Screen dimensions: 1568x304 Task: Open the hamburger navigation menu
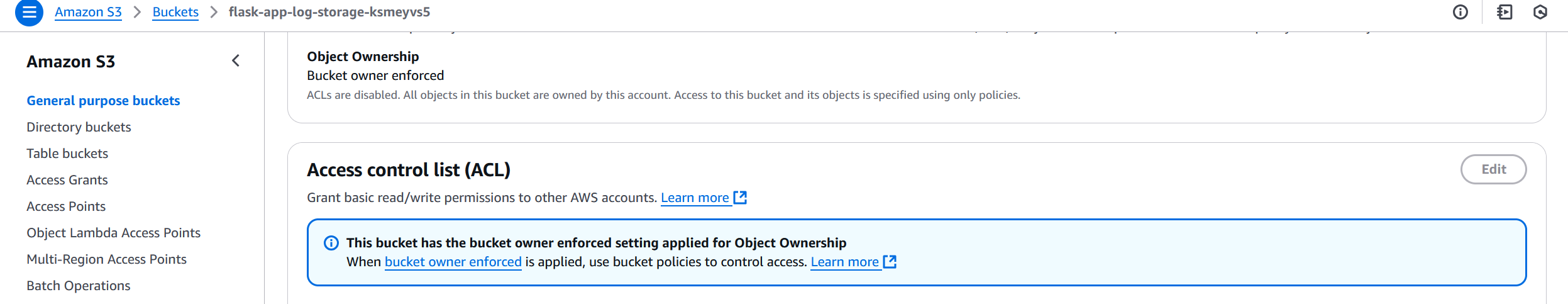[29, 13]
